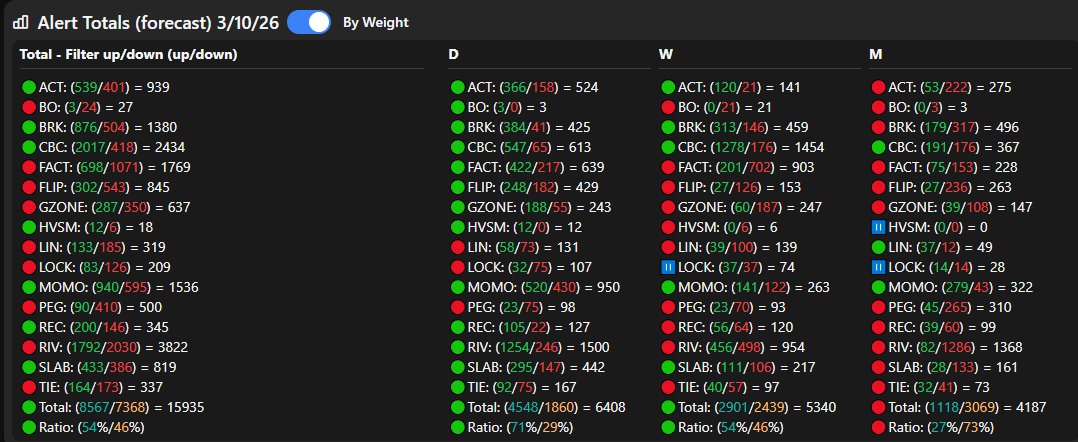Click the Total - Filter up/down header
The width and height of the screenshot is (1078, 442).
tap(129, 54)
